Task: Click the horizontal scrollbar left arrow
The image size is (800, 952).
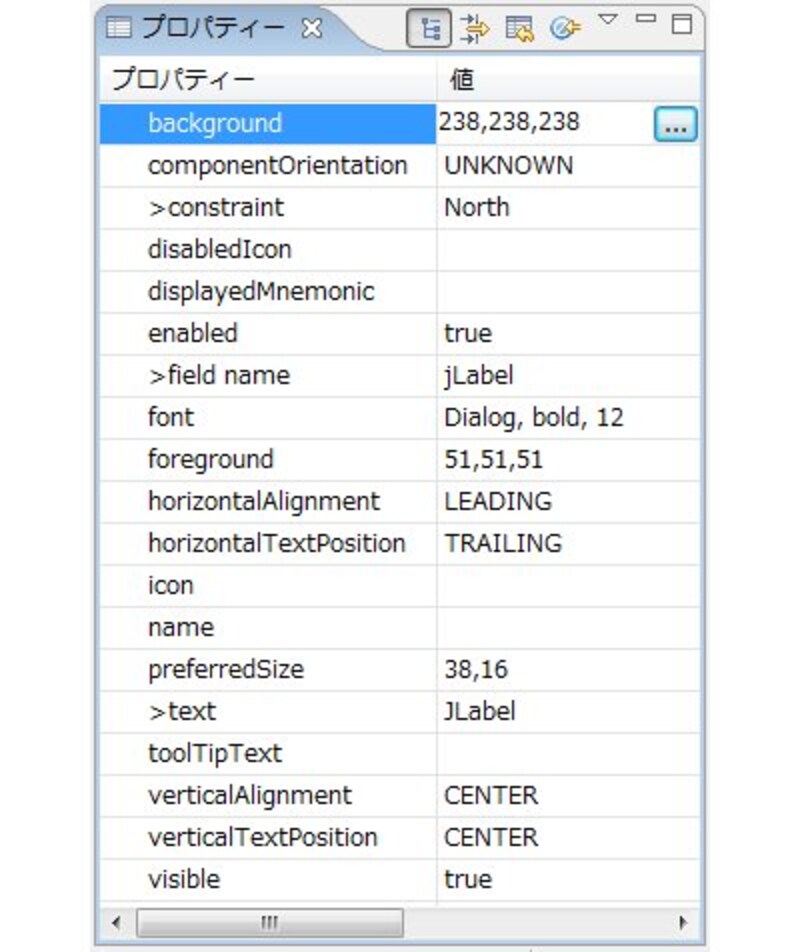Action: [x=117, y=922]
